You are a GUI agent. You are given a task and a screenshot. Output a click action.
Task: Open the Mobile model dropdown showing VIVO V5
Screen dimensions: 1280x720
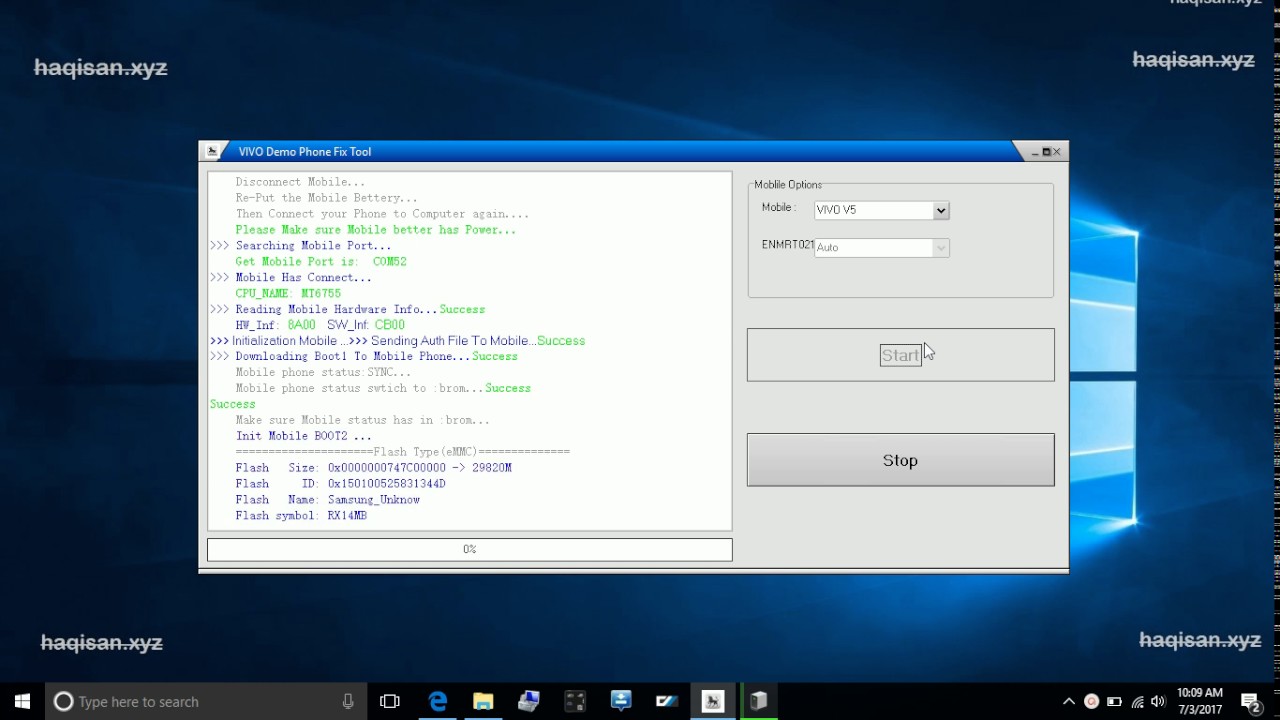tap(938, 210)
